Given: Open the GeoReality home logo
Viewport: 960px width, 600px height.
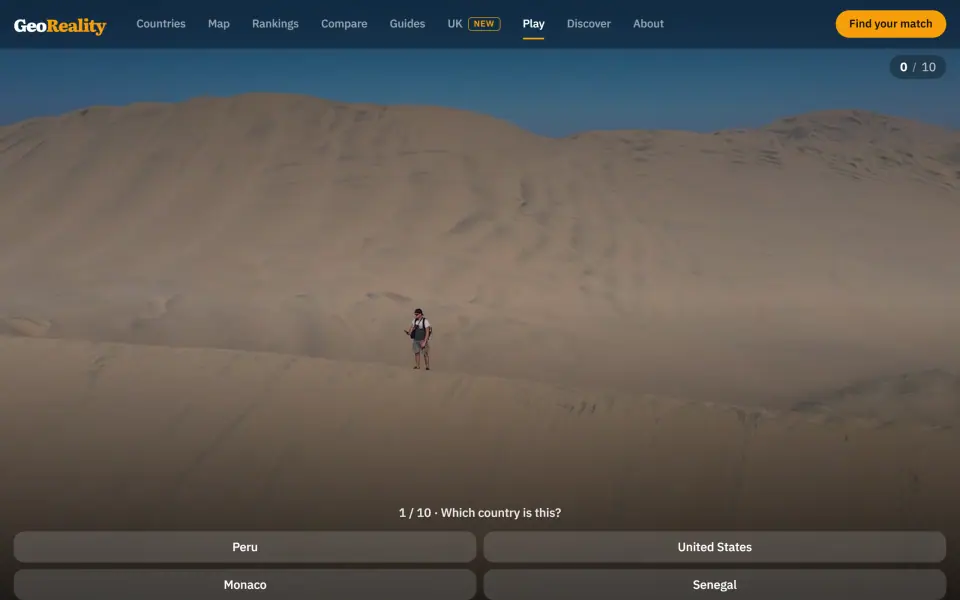Looking at the screenshot, I should coord(60,25).
